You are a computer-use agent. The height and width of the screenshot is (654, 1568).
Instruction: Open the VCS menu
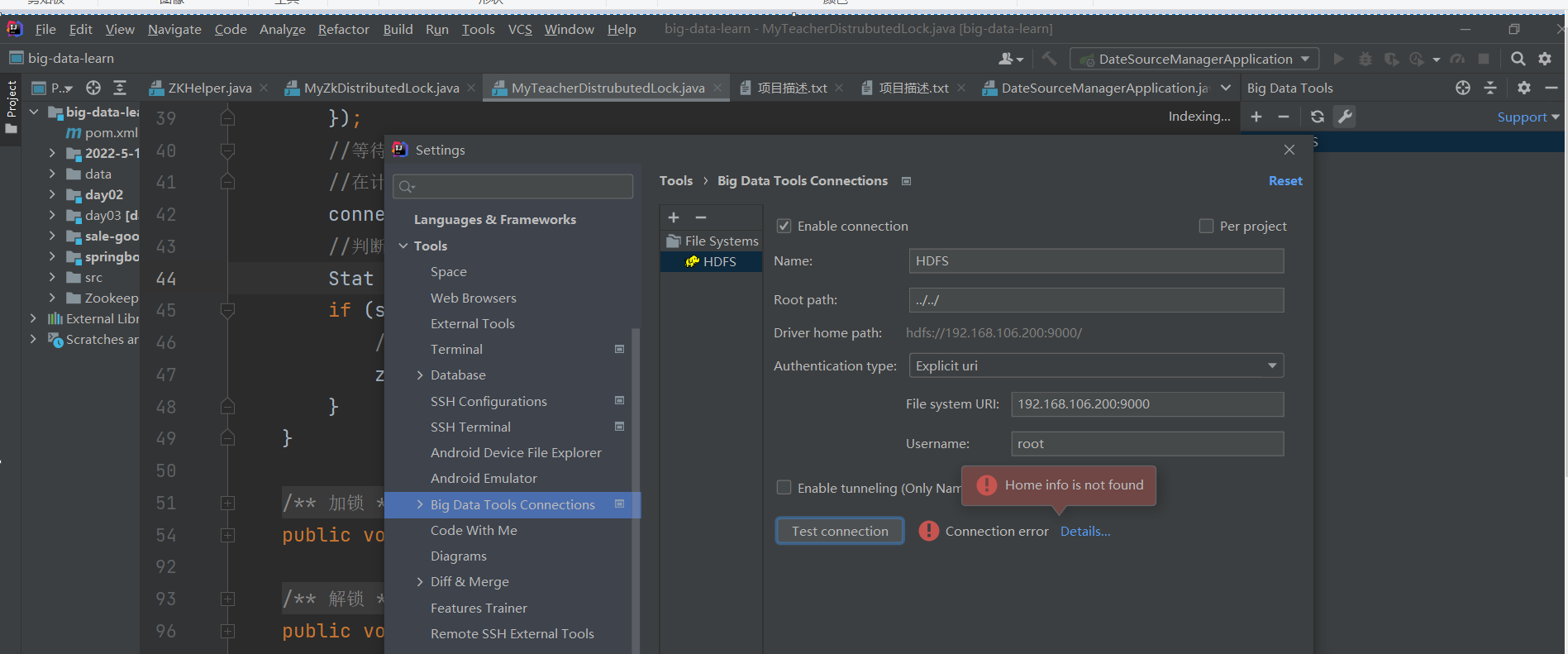520,29
